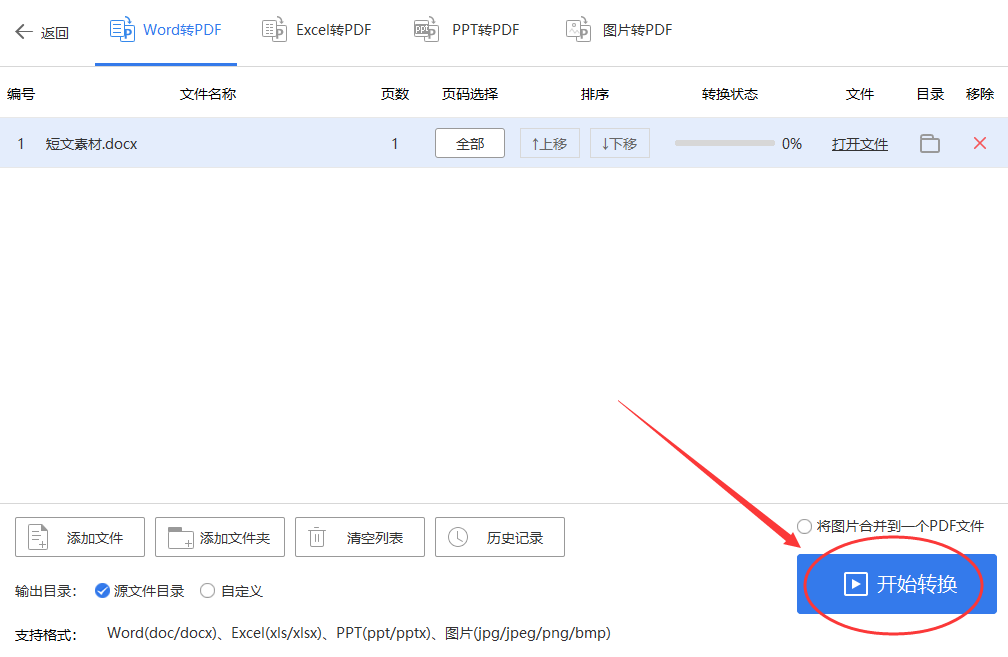Click the Excel转PDF spreadsheet icon
This screenshot has width=1008, height=657.
pyautogui.click(x=274, y=30)
